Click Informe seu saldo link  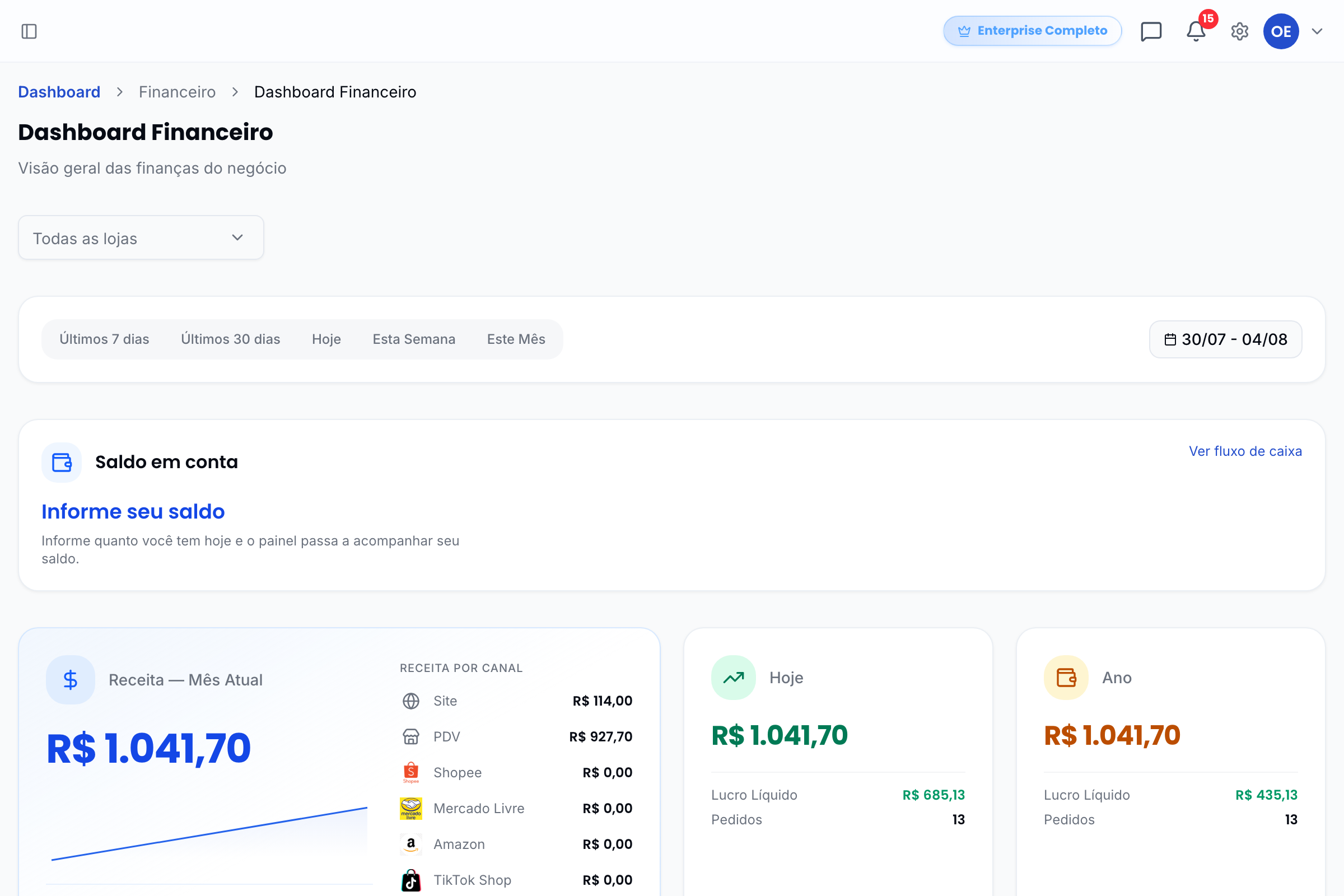[x=133, y=511]
